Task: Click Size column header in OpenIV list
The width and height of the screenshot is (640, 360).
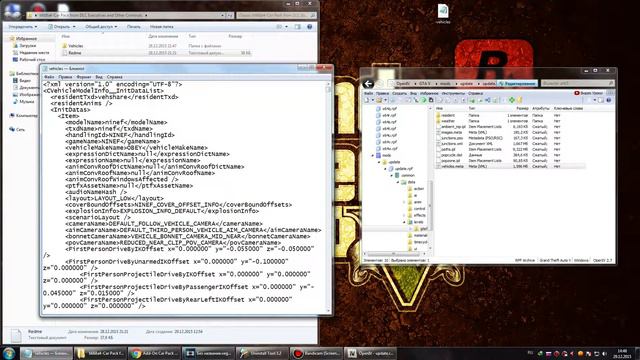Action: tap(522, 109)
